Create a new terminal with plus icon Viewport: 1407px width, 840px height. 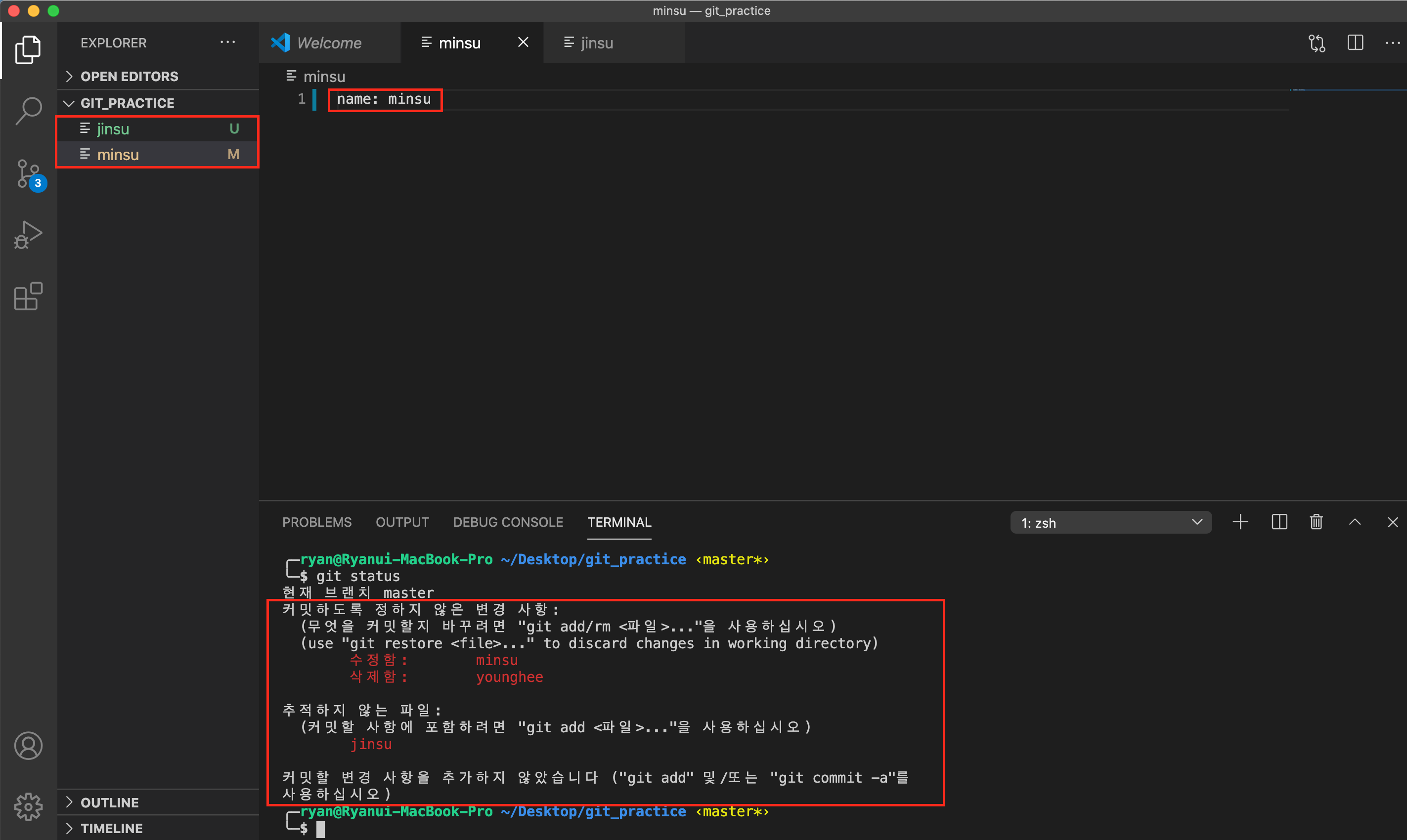(x=1240, y=522)
